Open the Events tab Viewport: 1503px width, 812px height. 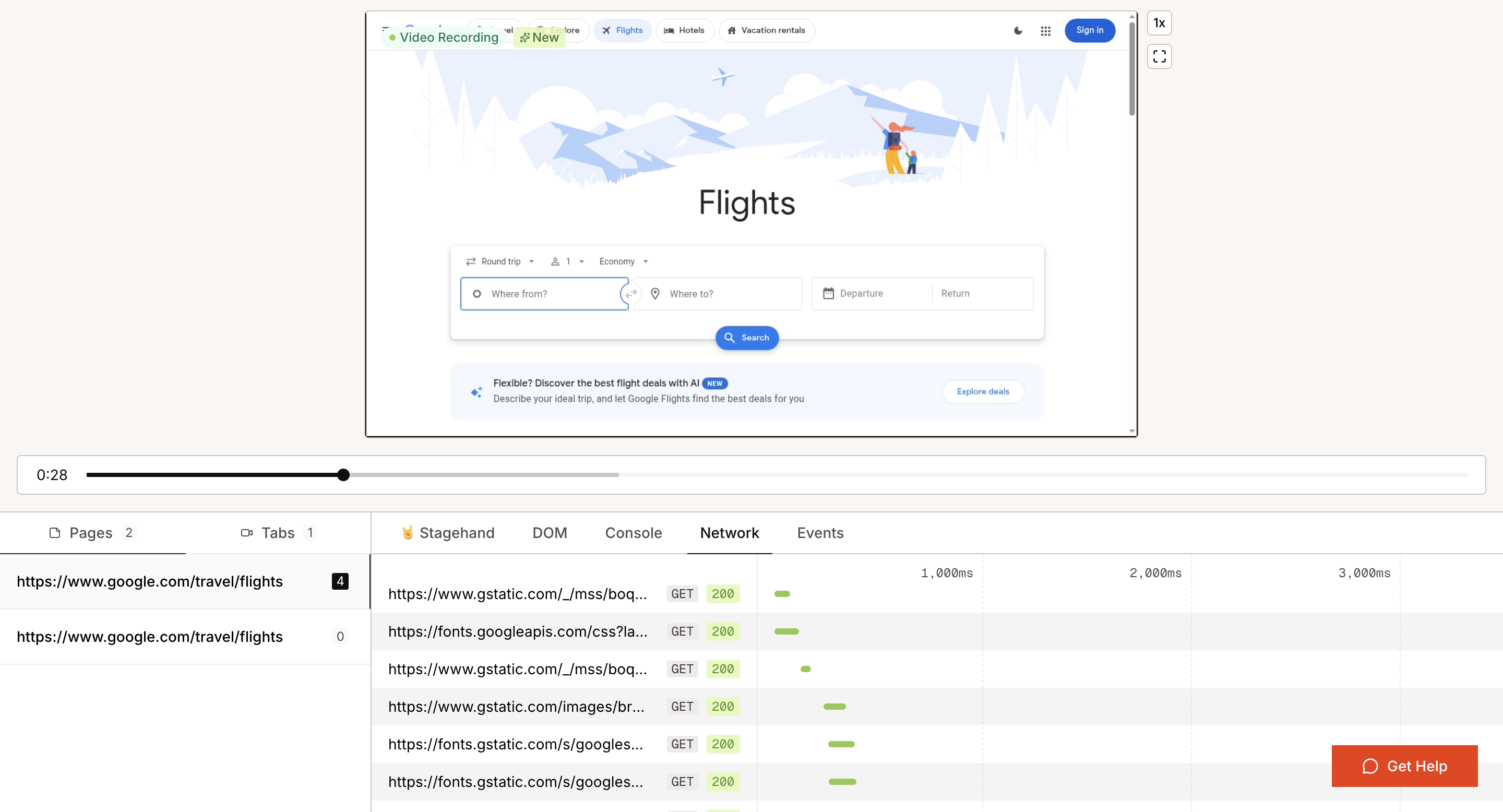point(820,533)
